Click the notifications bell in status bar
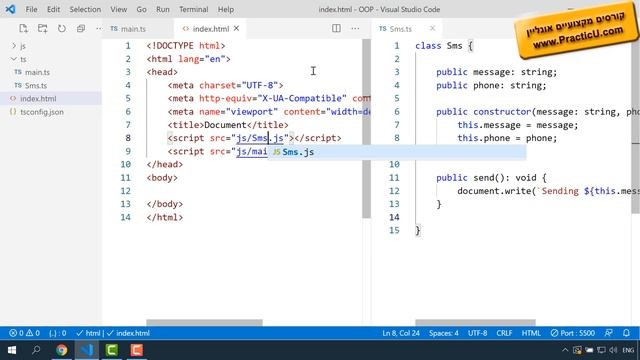Viewport: 640px width, 360px height. [626, 333]
